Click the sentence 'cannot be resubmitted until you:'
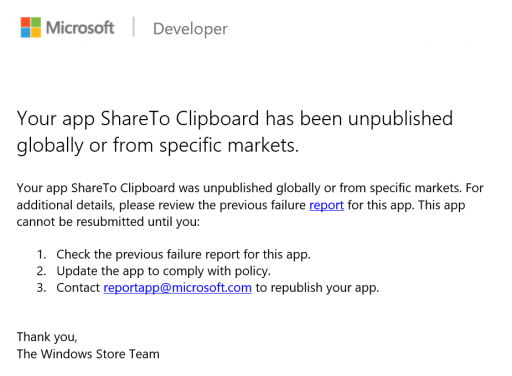512x376 pixels. tap(108, 222)
